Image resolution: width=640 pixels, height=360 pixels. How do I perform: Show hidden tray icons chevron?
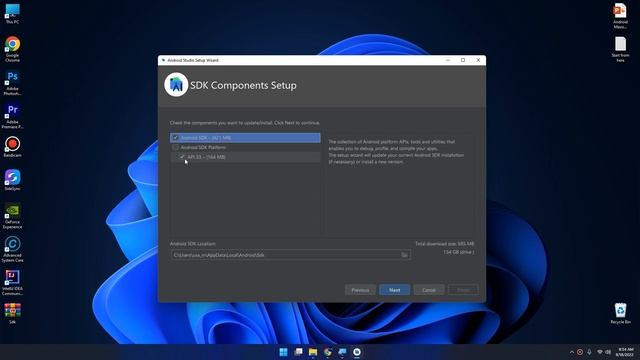[x=571, y=352]
